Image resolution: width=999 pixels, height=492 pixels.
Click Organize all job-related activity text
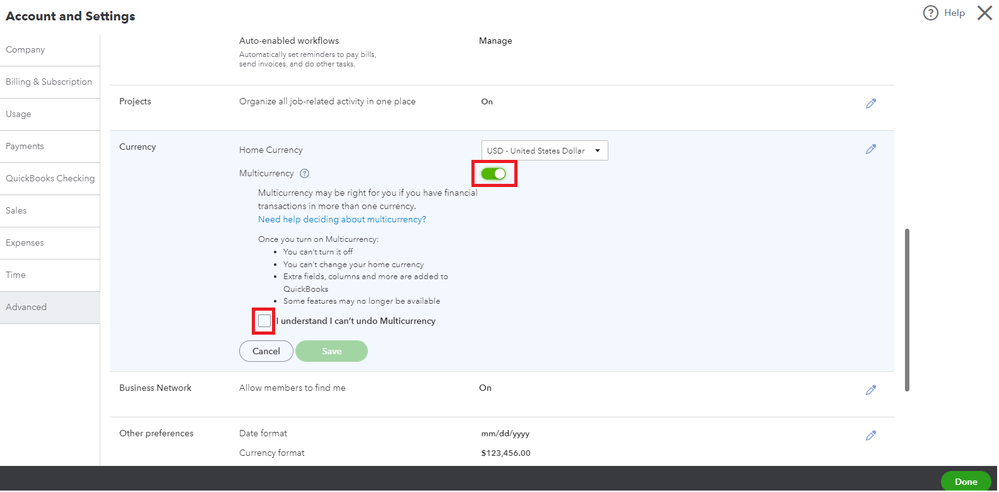point(327,101)
